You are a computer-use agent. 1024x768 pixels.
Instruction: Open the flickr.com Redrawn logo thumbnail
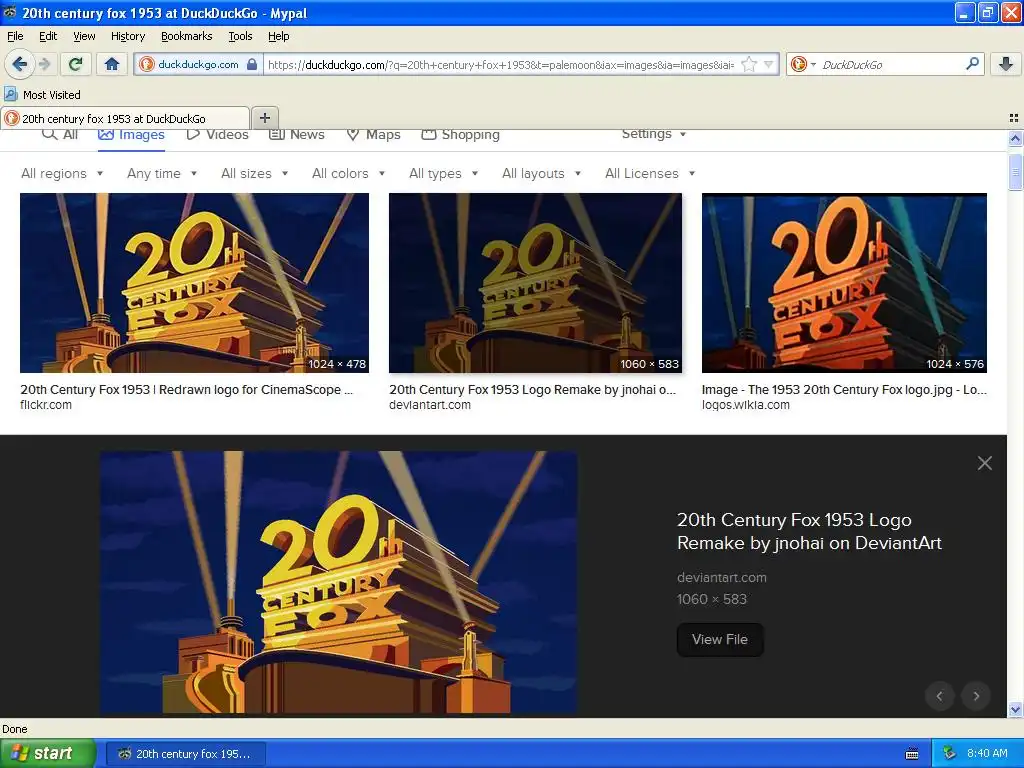(195, 283)
